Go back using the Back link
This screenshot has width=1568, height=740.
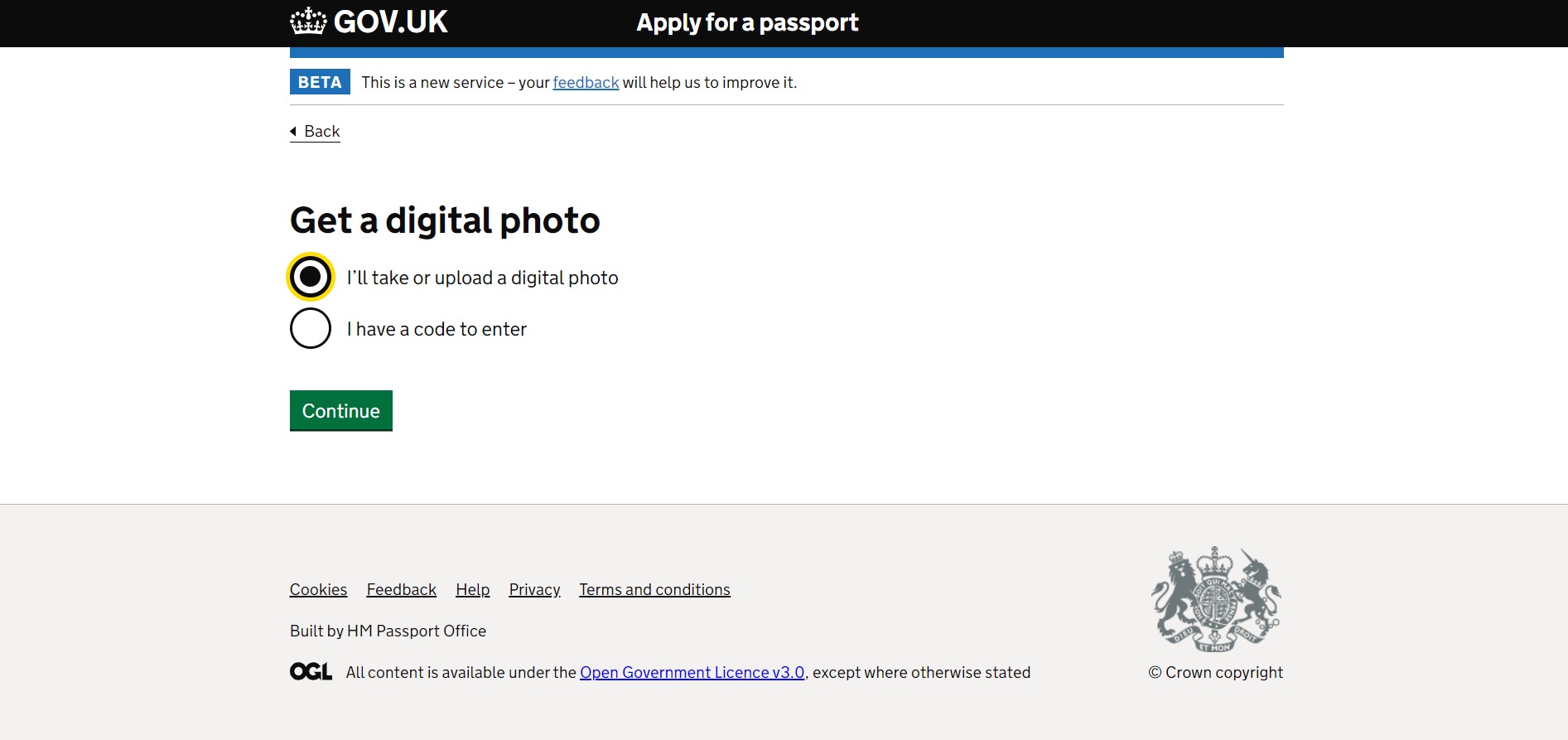point(322,132)
